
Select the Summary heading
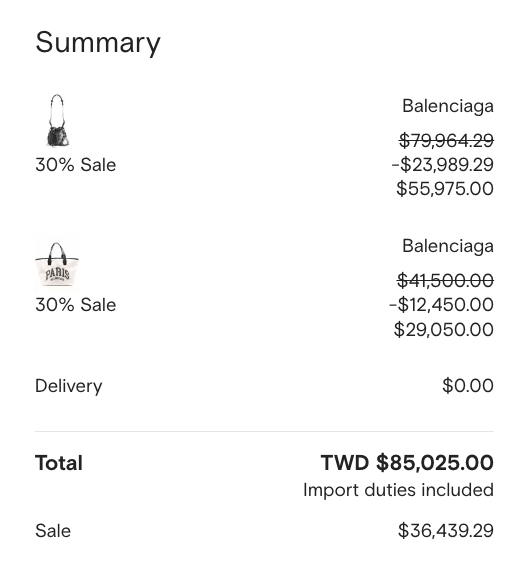98,43
